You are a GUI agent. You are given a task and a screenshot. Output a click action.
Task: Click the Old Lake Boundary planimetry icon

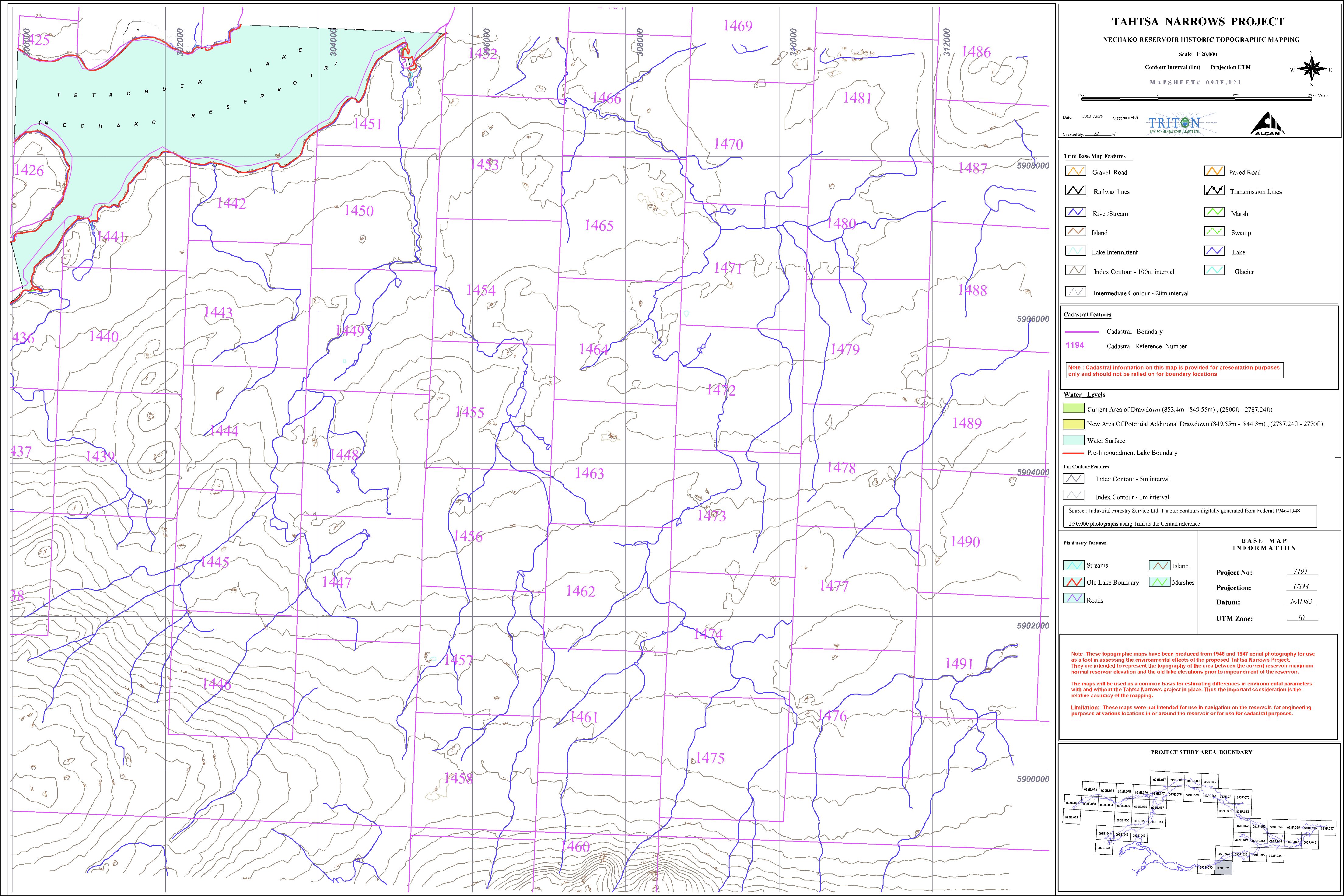tap(1074, 582)
